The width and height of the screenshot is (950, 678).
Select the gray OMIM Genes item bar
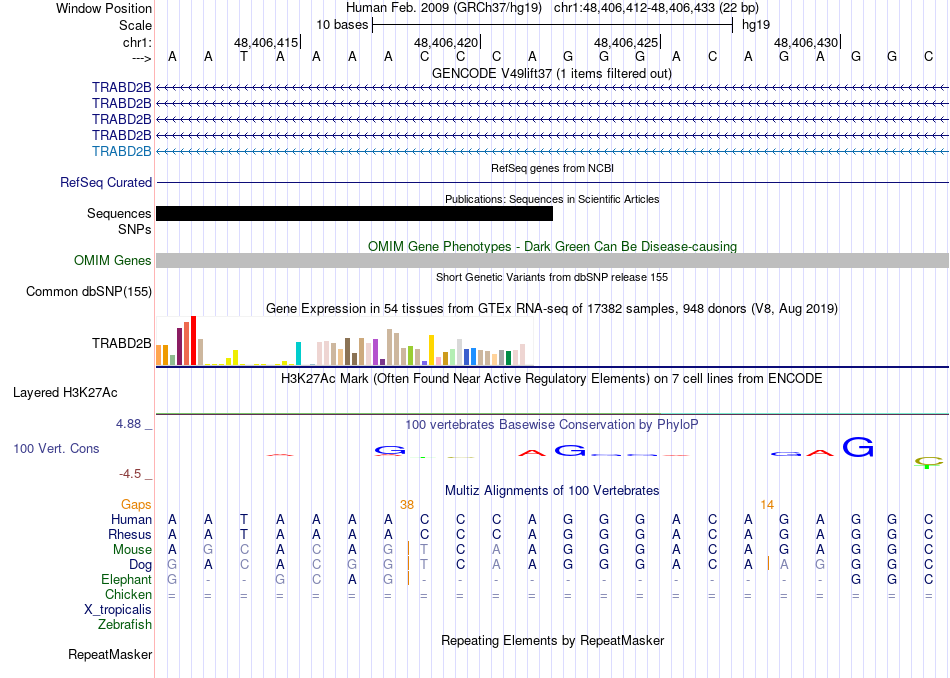tap(552, 261)
